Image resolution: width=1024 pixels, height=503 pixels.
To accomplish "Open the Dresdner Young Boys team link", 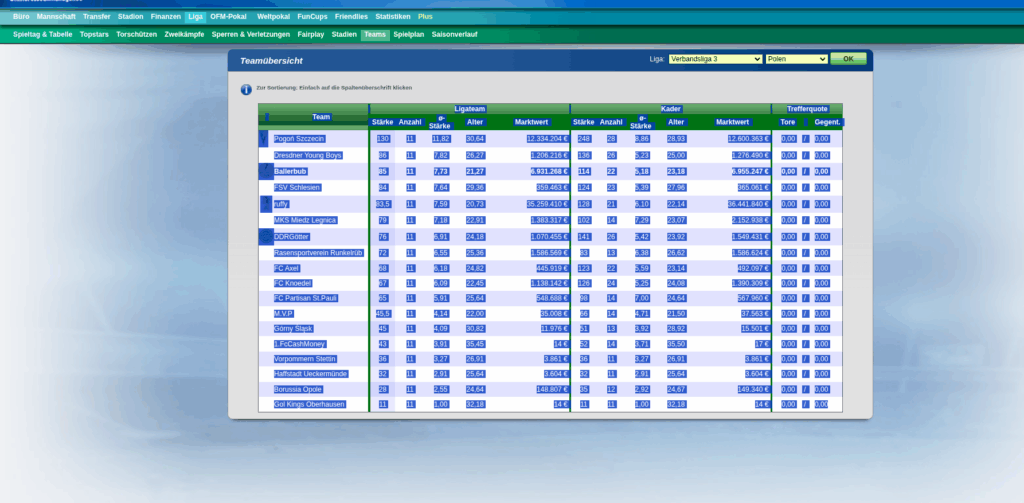I will [x=308, y=156].
